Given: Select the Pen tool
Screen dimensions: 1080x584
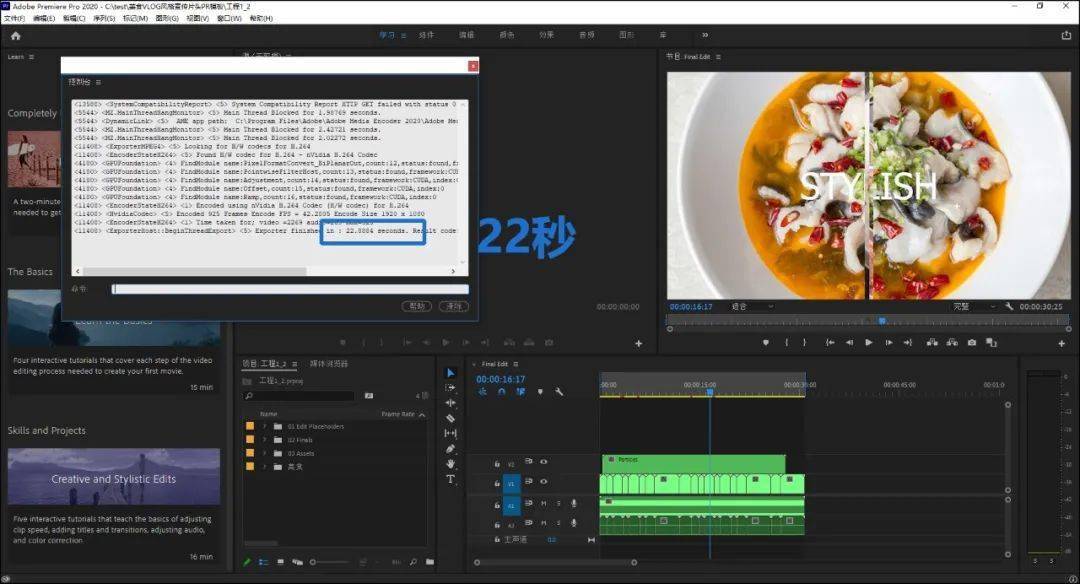Looking at the screenshot, I should pyautogui.click(x=450, y=448).
